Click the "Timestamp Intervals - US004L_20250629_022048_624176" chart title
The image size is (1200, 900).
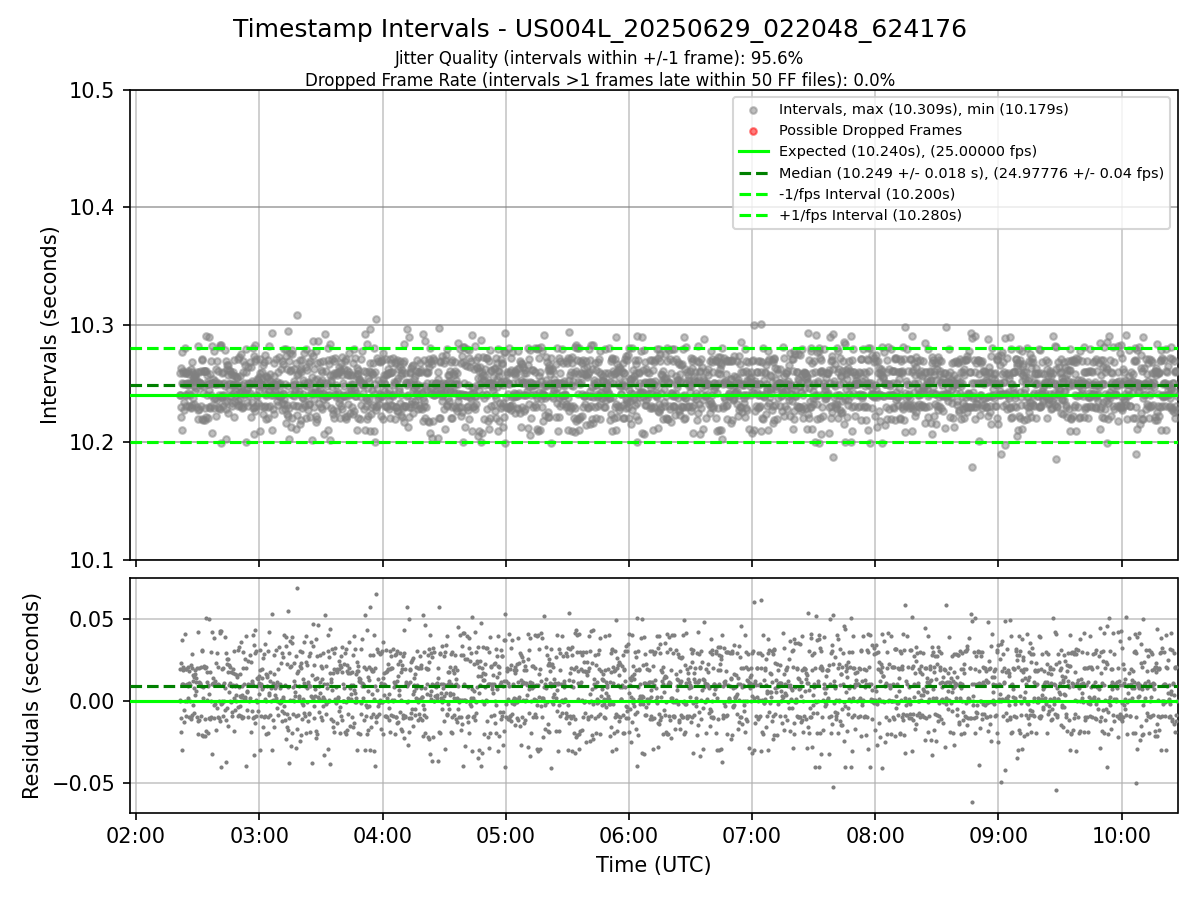click(x=600, y=29)
